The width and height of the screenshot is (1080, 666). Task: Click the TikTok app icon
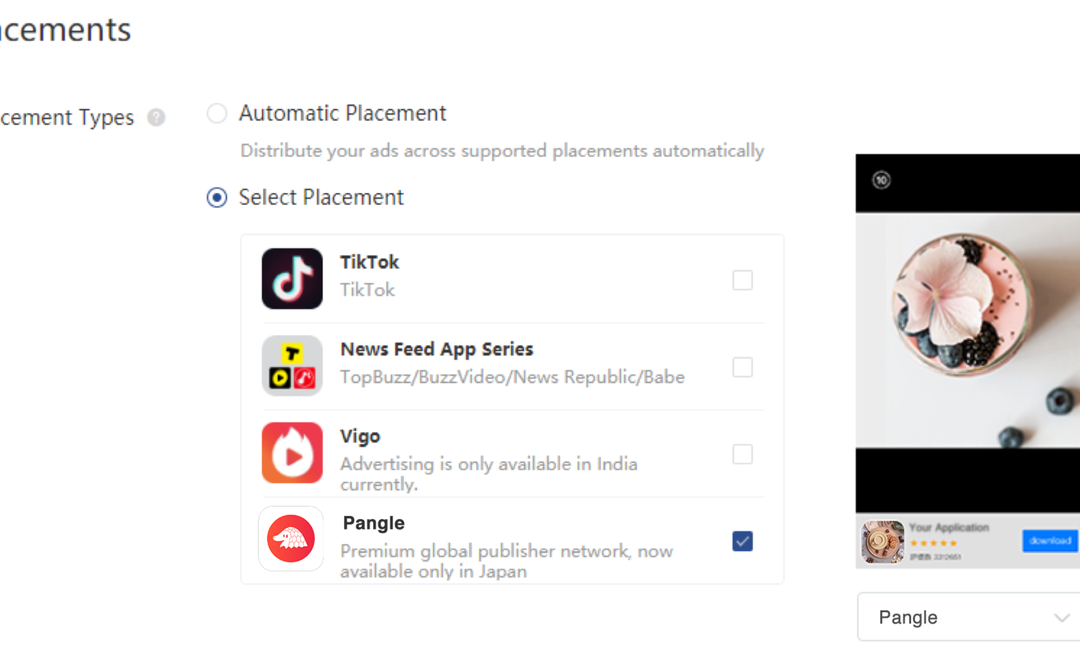(x=292, y=278)
